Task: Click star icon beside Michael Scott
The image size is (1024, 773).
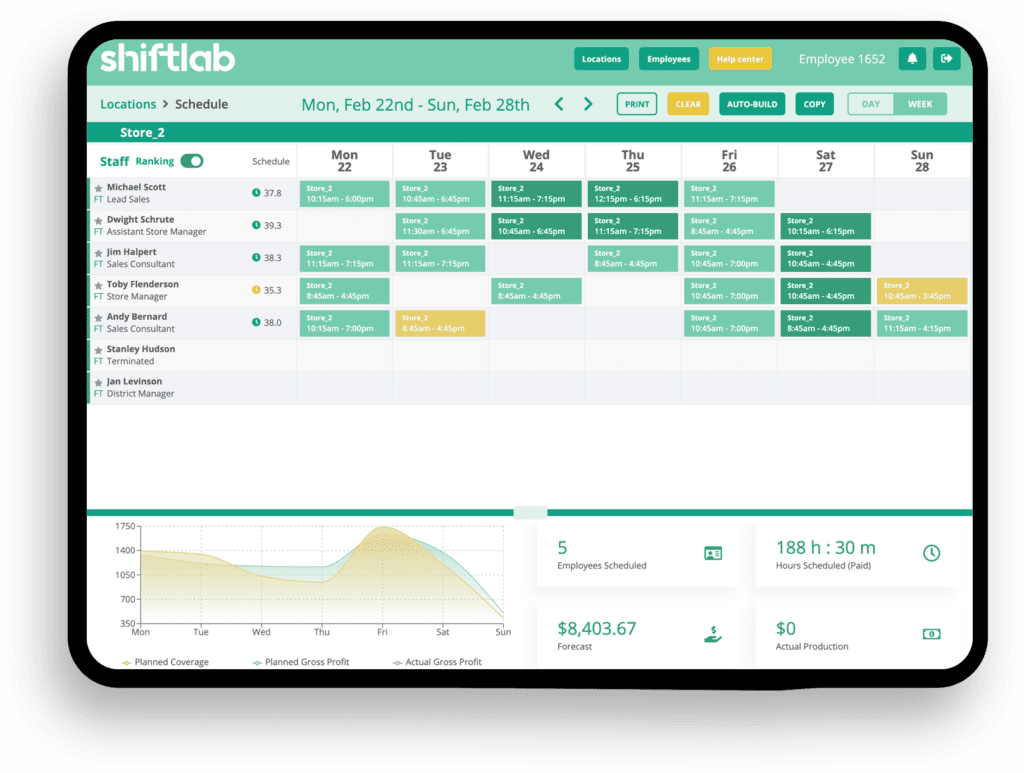Action: tap(99, 188)
